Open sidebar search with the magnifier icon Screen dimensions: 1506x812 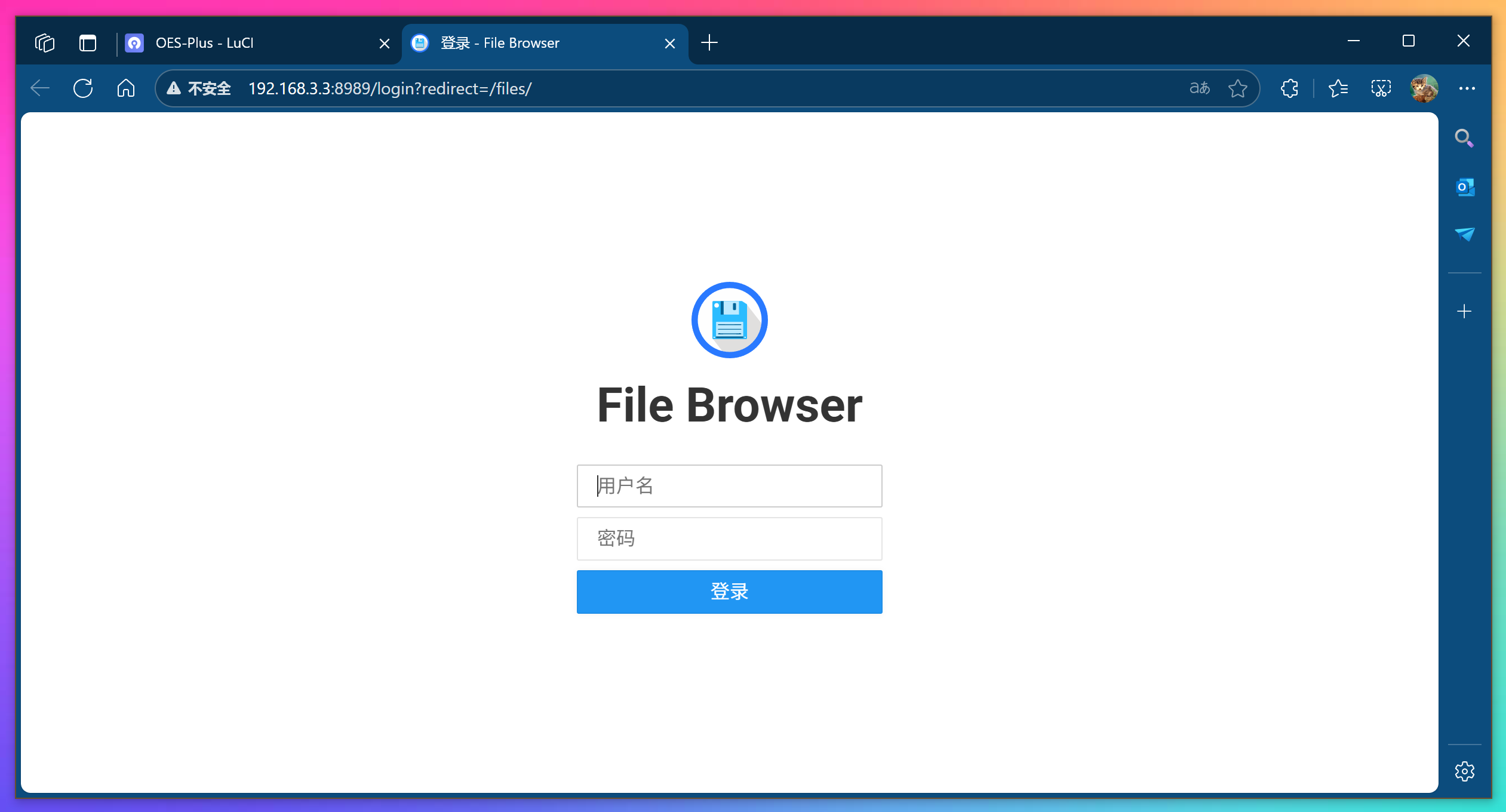point(1465,138)
